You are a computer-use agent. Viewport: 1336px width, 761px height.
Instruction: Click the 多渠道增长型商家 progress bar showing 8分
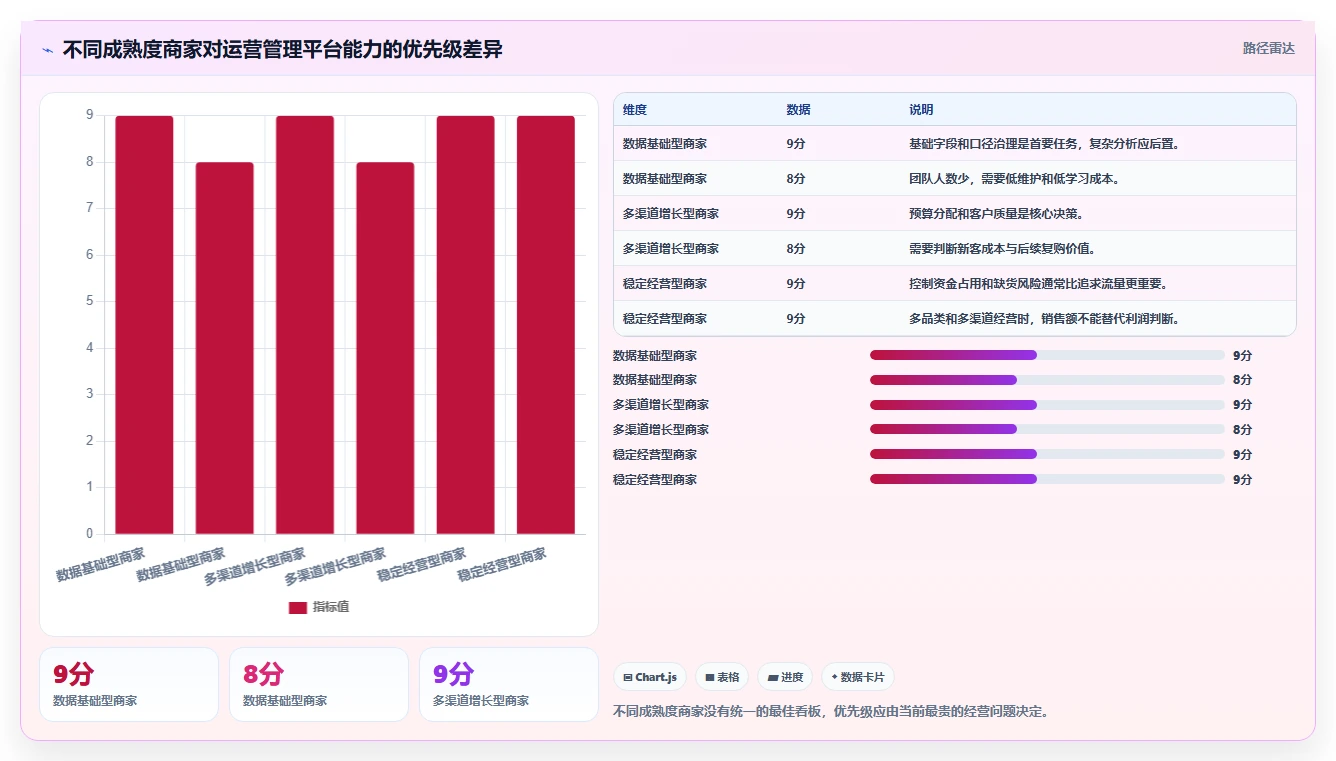pyautogui.click(x=1047, y=430)
